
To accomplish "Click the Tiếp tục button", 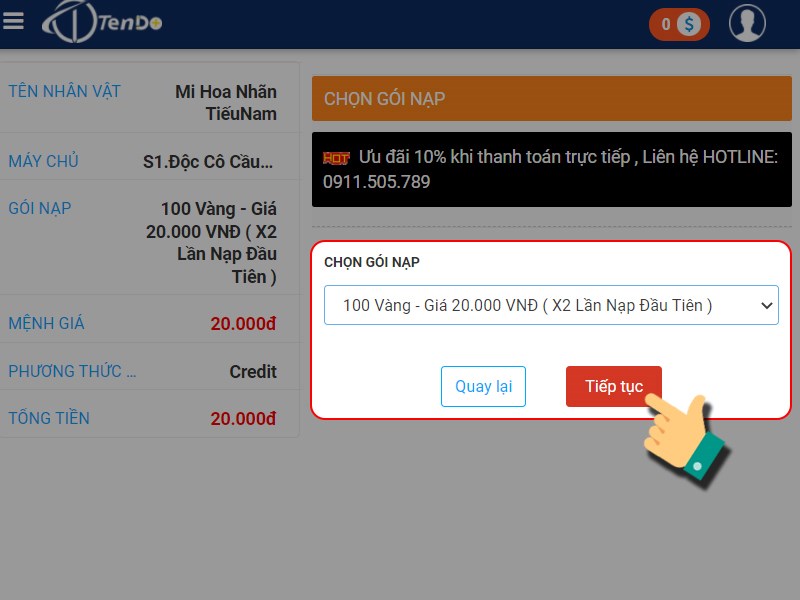I will (x=614, y=386).
